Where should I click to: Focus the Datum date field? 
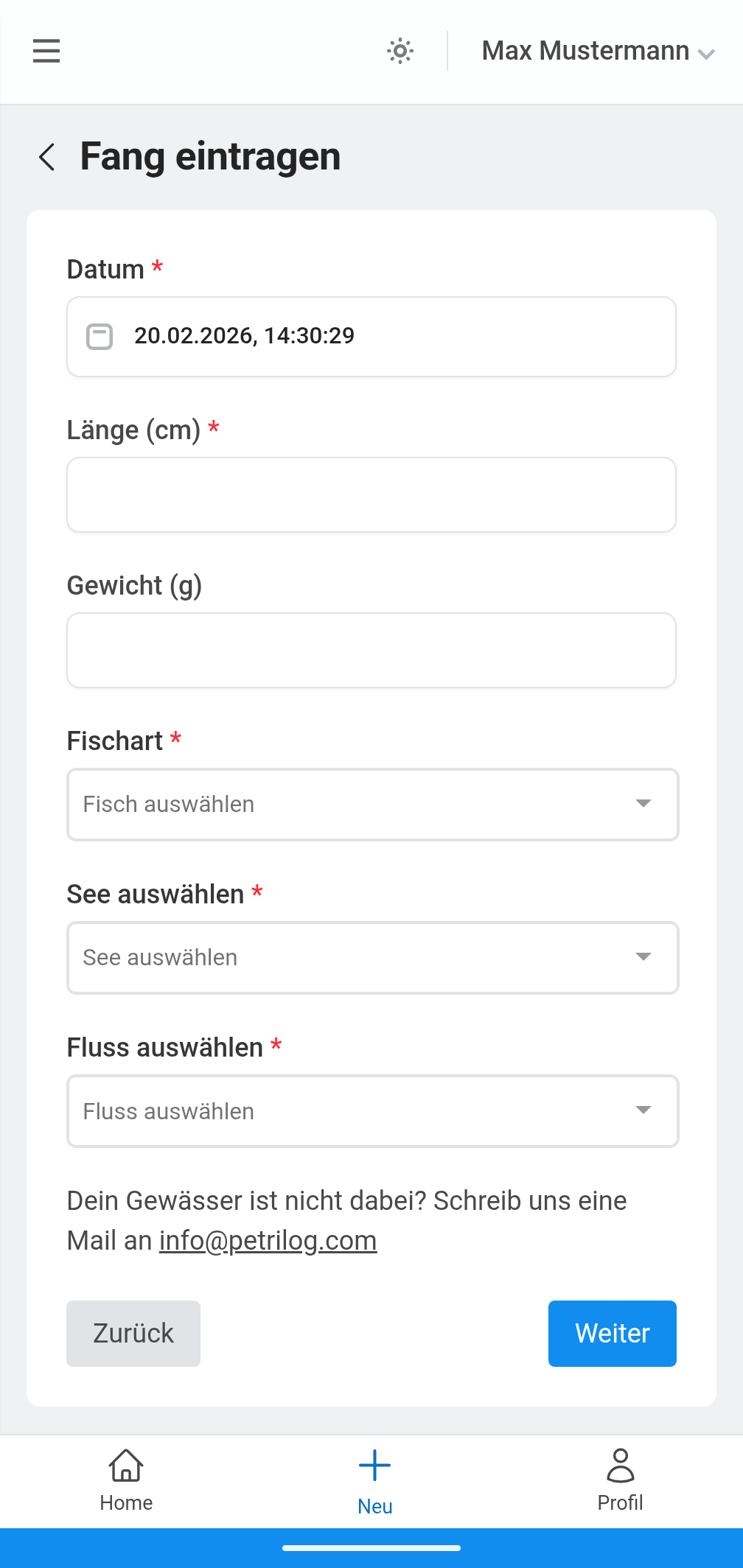398,336
